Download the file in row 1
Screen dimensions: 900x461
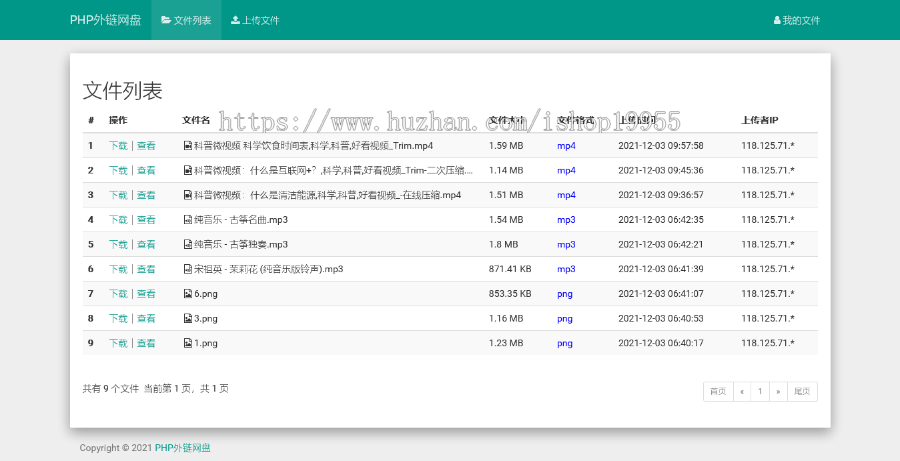click(118, 146)
